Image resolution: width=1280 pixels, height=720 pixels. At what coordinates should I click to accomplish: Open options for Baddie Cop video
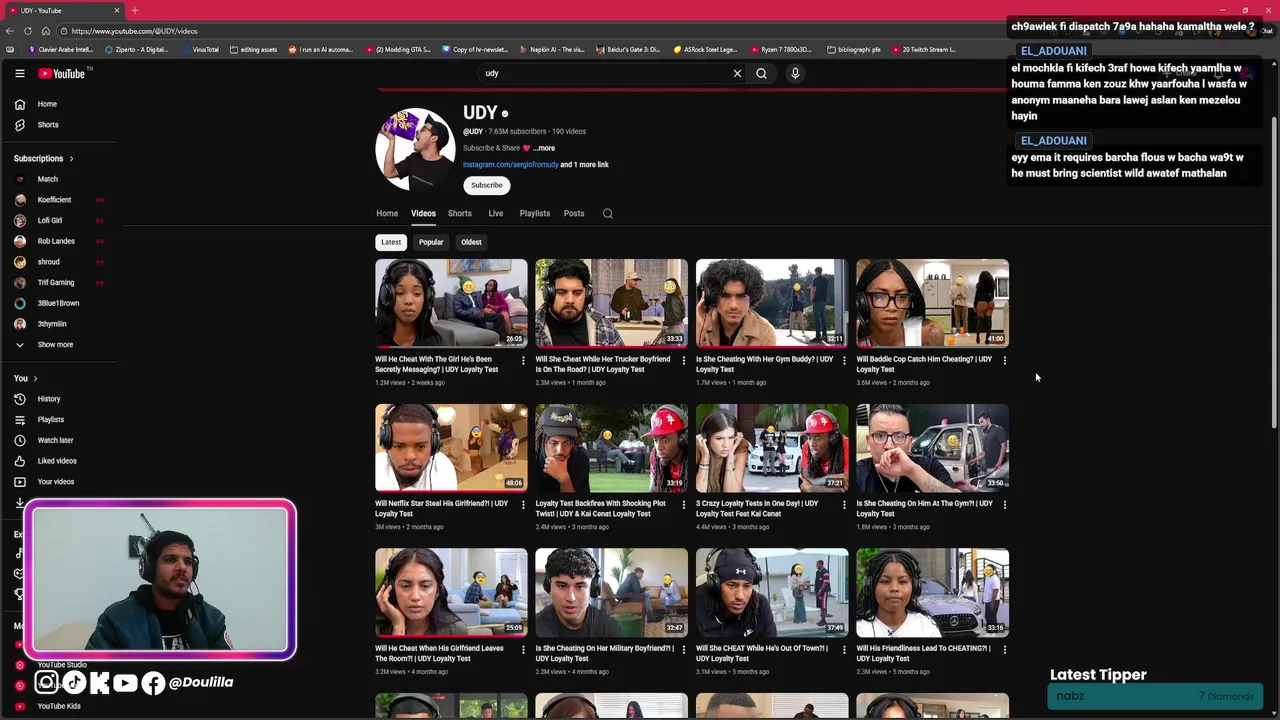(1004, 360)
